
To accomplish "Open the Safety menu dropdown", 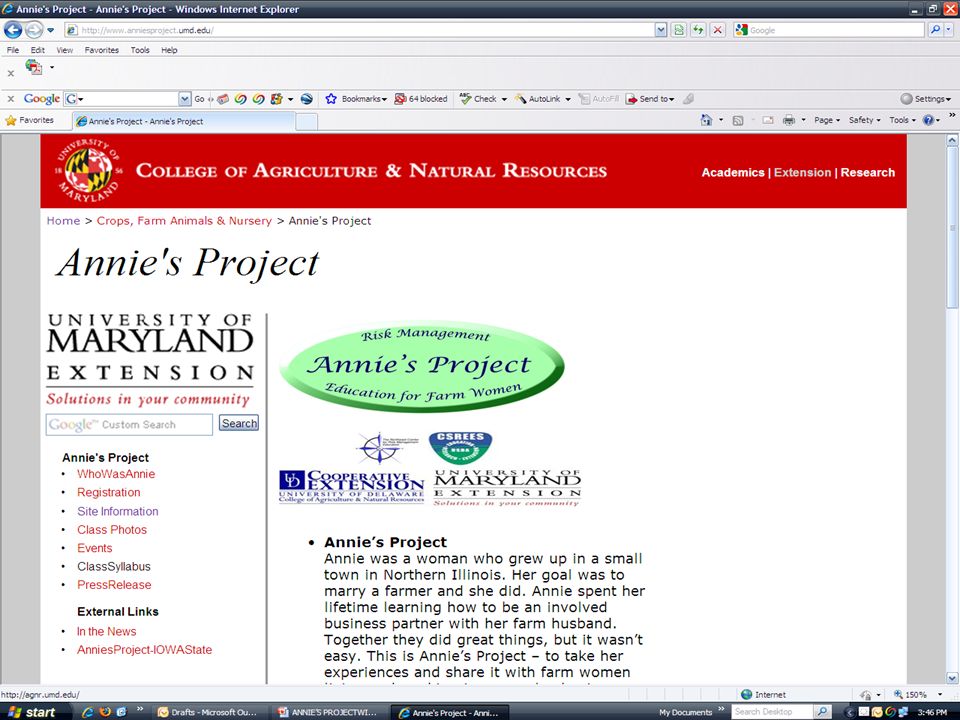I will (864, 120).
